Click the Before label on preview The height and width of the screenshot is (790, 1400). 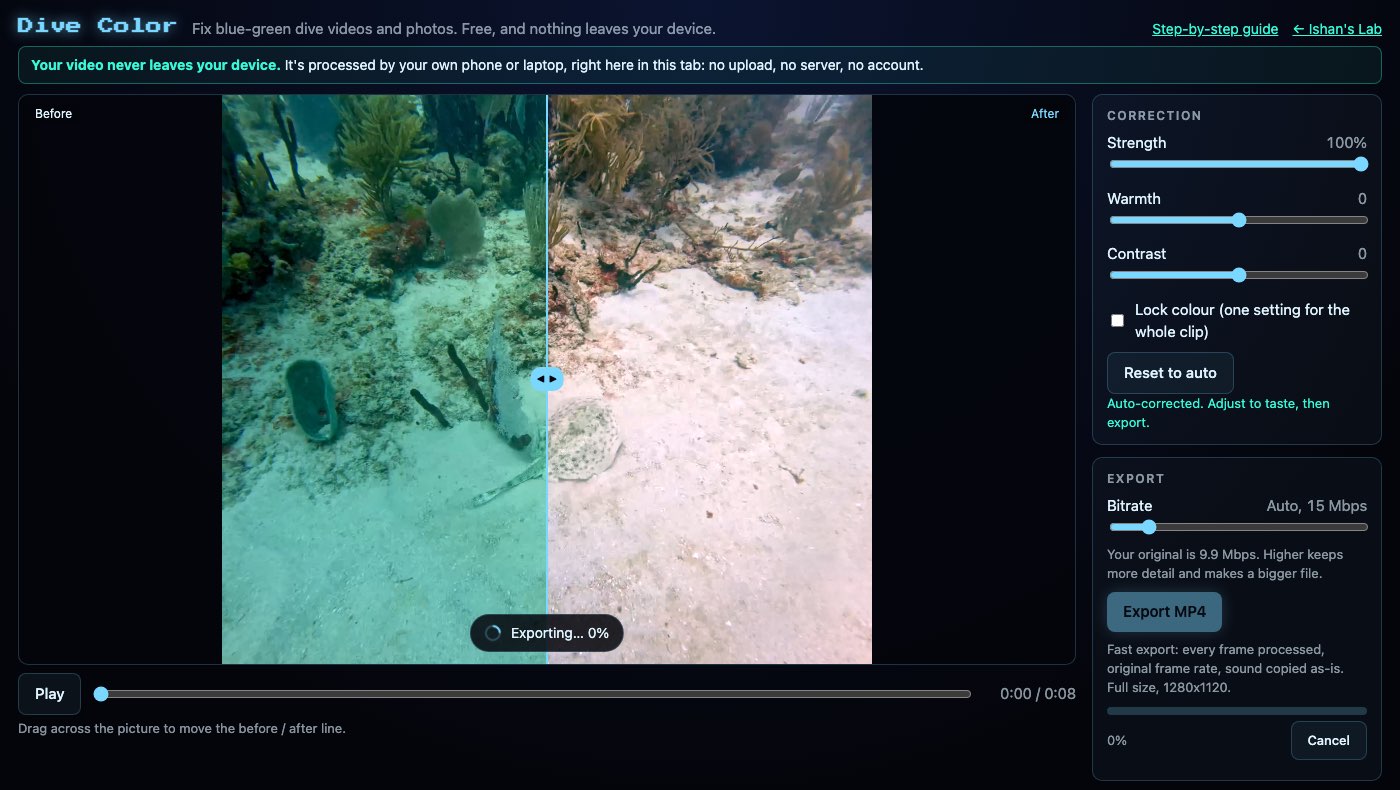[53, 114]
